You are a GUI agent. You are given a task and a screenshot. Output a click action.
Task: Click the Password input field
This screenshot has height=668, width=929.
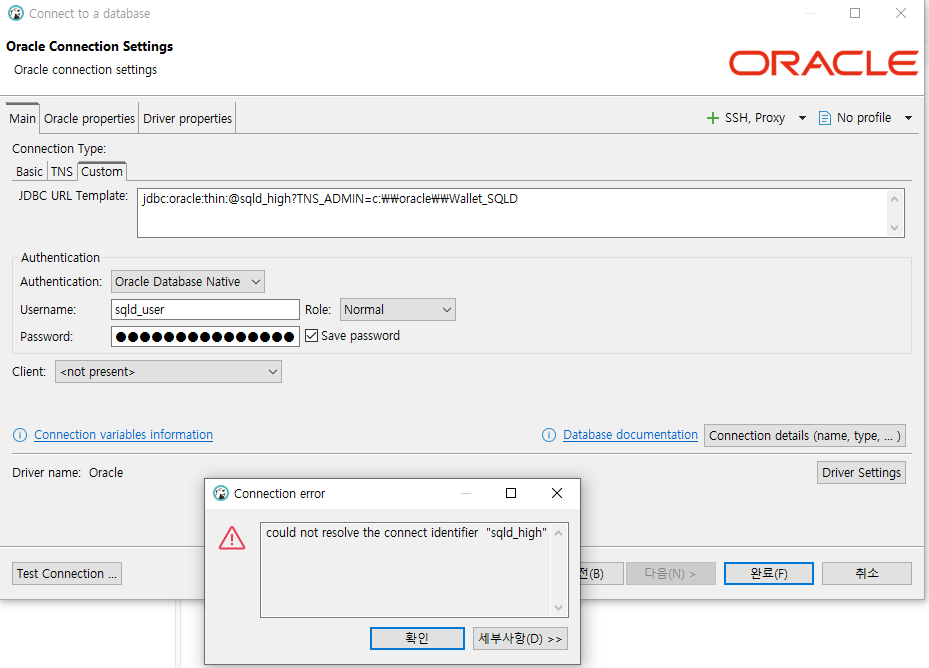point(205,337)
